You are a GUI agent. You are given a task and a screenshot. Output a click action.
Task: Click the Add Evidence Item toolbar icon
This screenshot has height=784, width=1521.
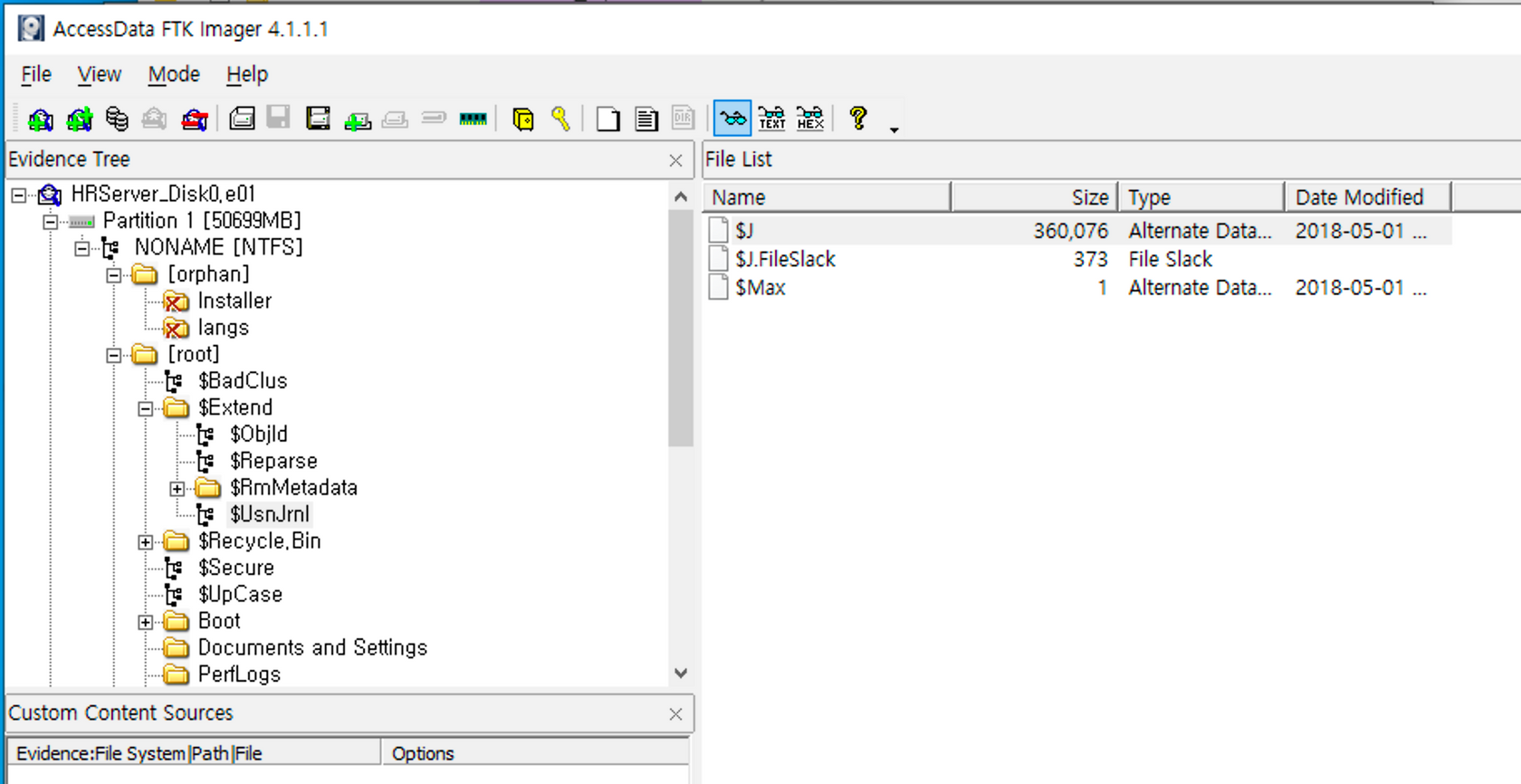(x=41, y=119)
